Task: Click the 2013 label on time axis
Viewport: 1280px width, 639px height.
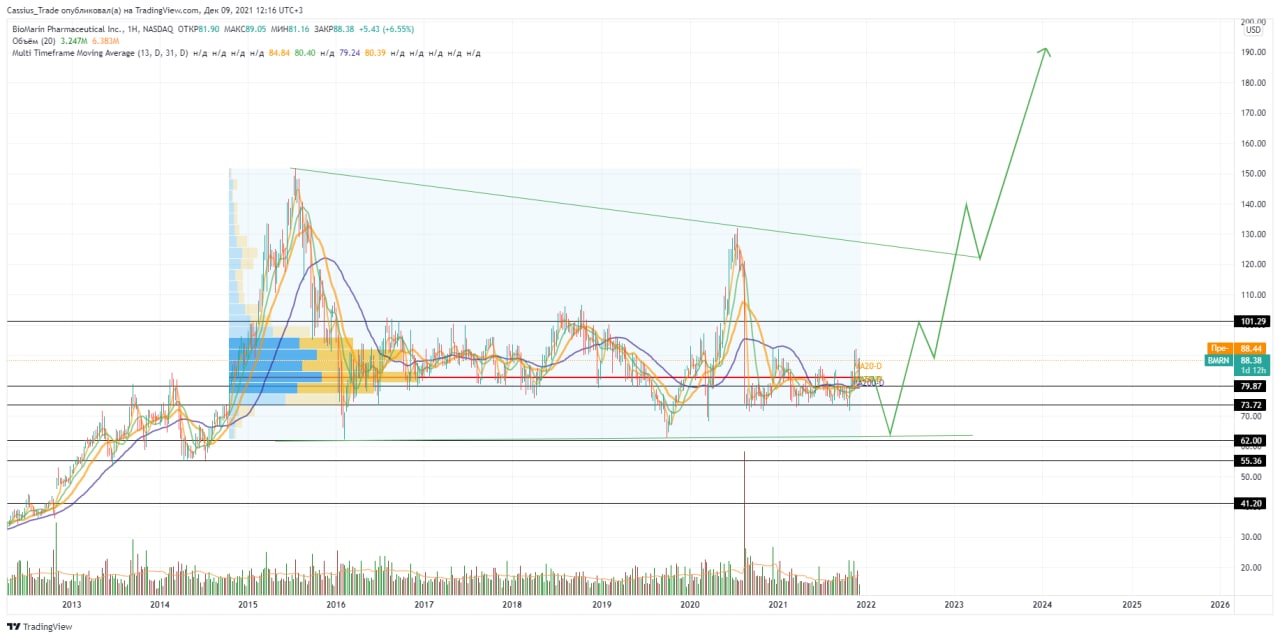Action: [71, 605]
